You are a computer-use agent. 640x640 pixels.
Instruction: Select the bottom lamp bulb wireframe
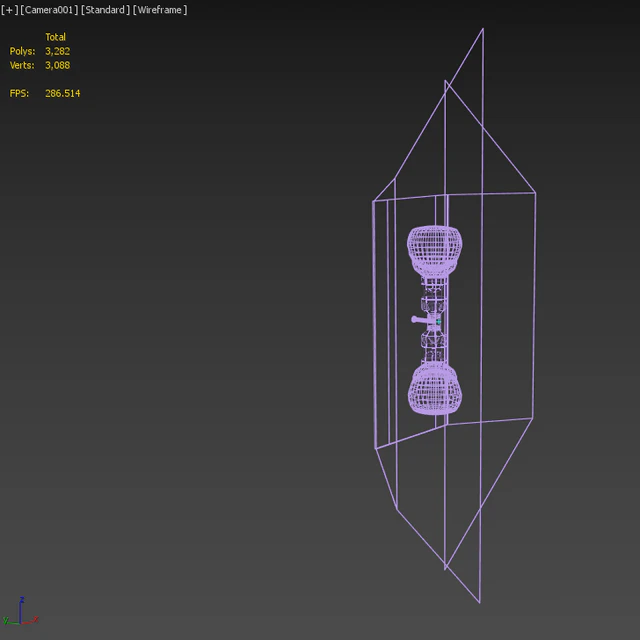click(435, 389)
